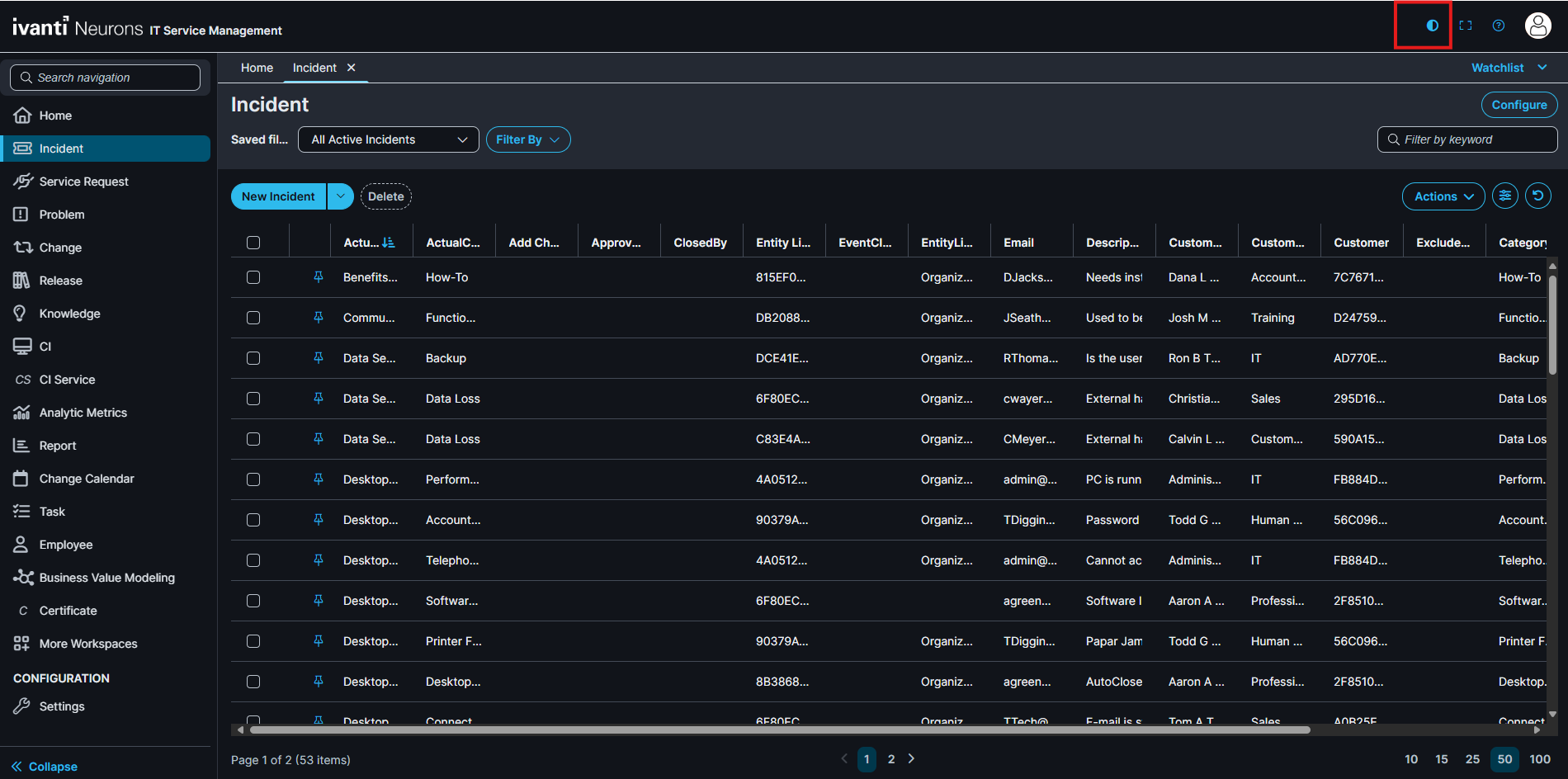The width and height of the screenshot is (1568, 779).
Task: Open Service Request in the sidebar
Action: tap(83, 182)
